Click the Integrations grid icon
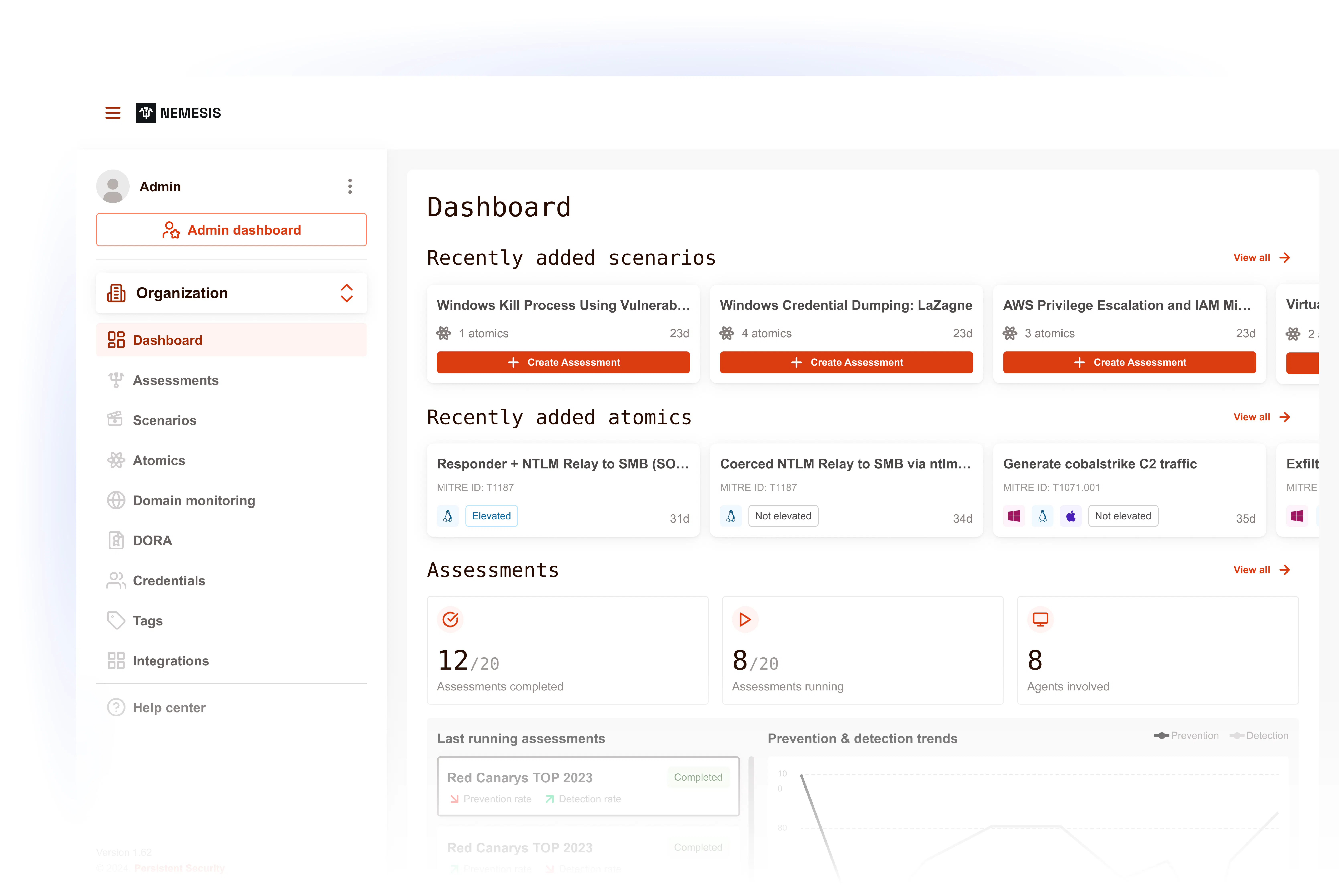Image resolution: width=1339 pixels, height=896 pixels. (116, 661)
